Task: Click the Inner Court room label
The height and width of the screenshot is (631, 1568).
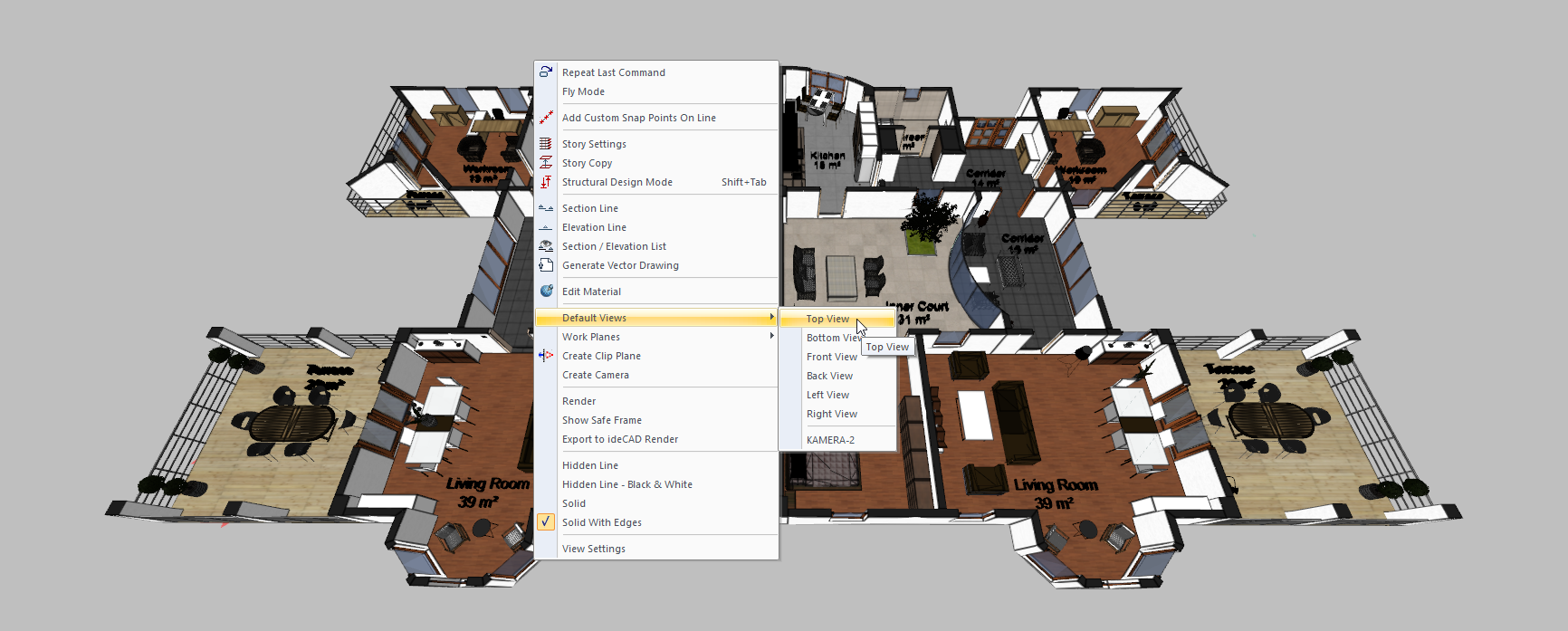Action: coord(915,312)
